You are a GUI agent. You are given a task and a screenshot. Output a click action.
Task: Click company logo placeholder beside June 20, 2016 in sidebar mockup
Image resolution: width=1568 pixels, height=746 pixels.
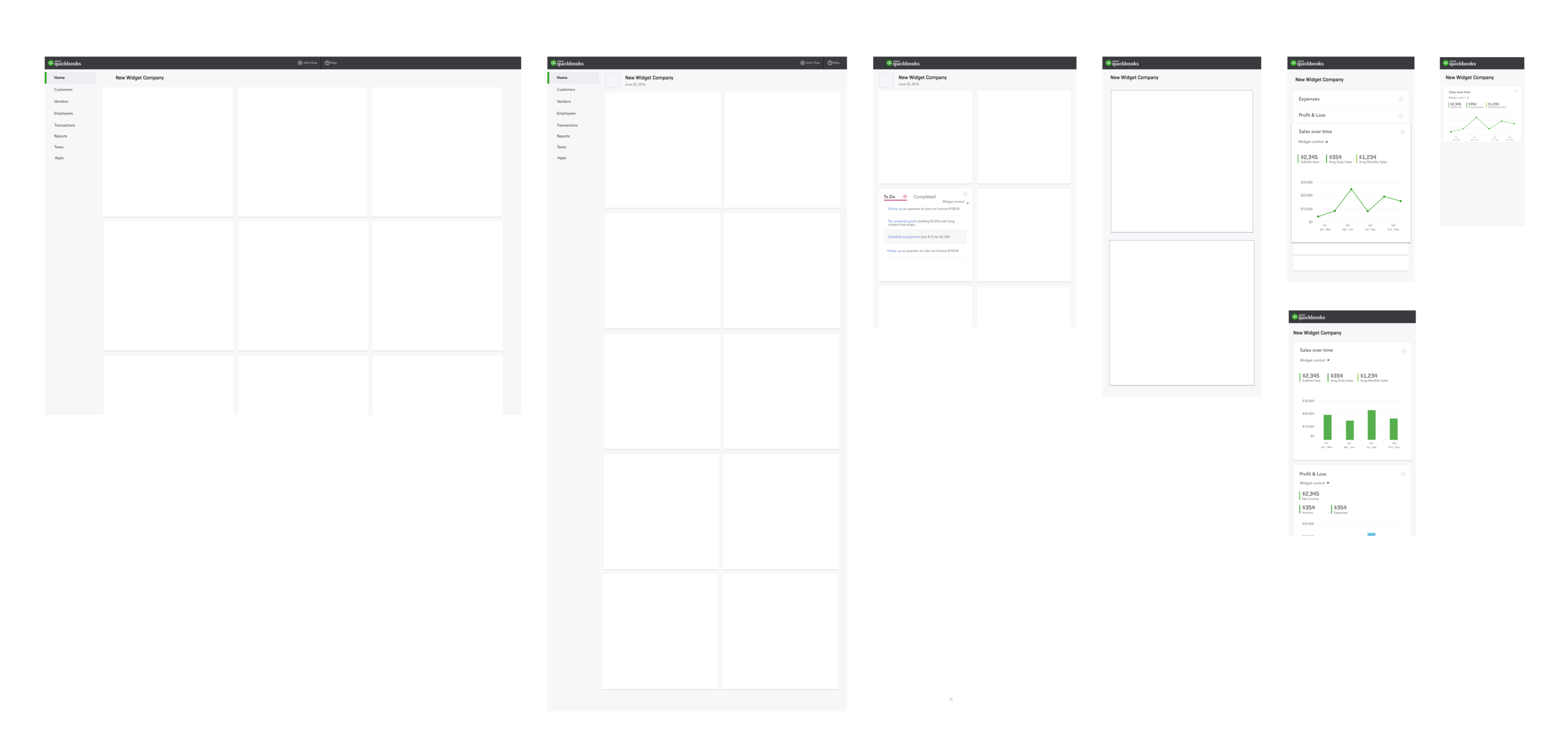[612, 80]
